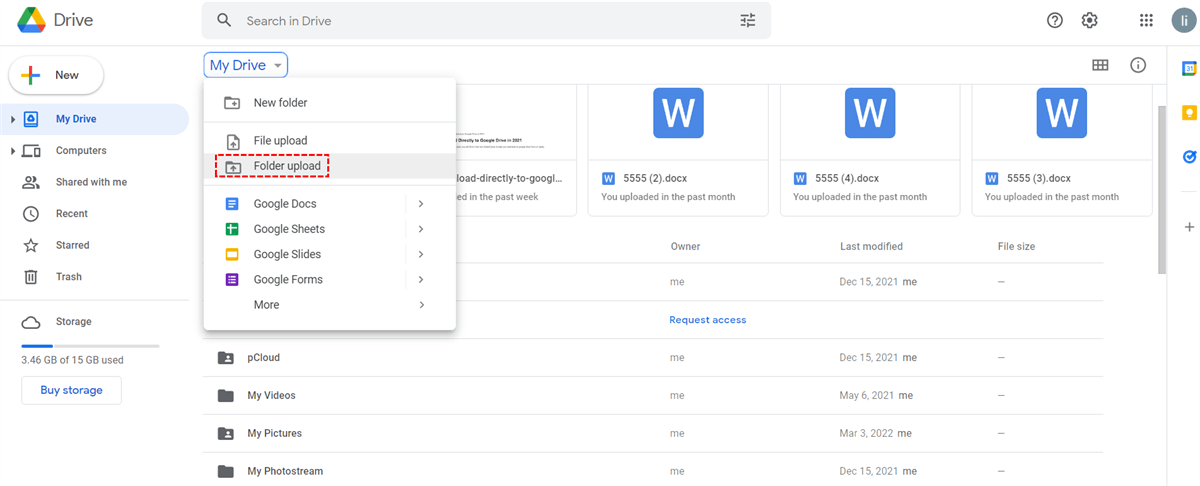1200x486 pixels.
Task: Select Folder upload from the menu
Action: point(287,166)
